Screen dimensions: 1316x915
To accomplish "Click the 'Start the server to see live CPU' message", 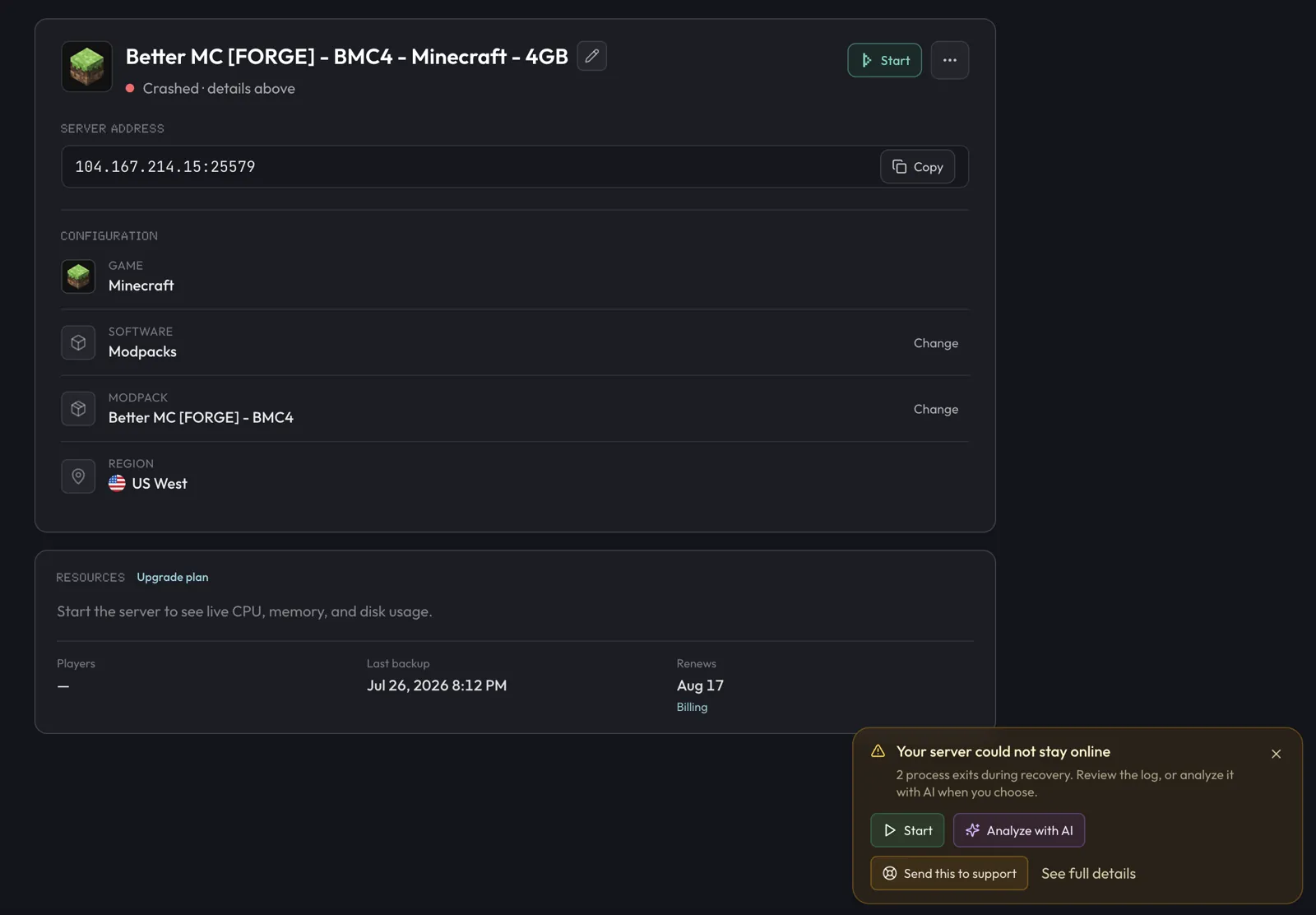I will click(244, 611).
